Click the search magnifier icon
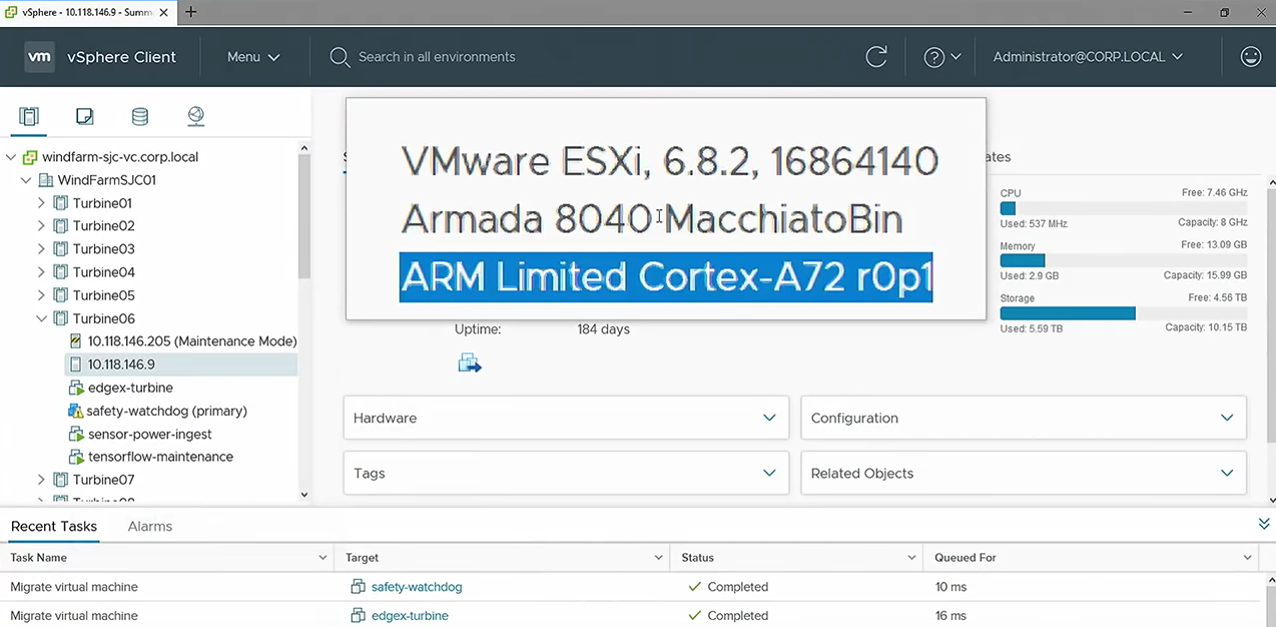 [340, 57]
